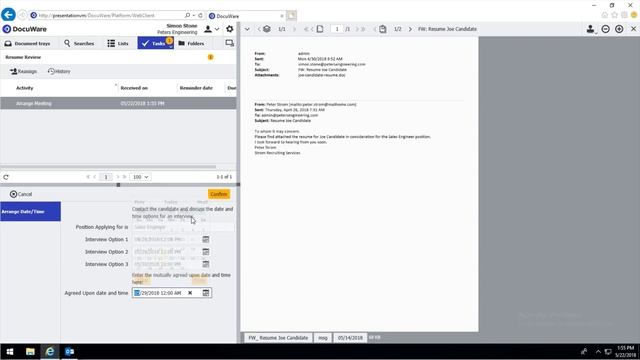This screenshot has width=640, height=360.
Task: Select the Arrange Meeting task row
Action: click(118, 103)
